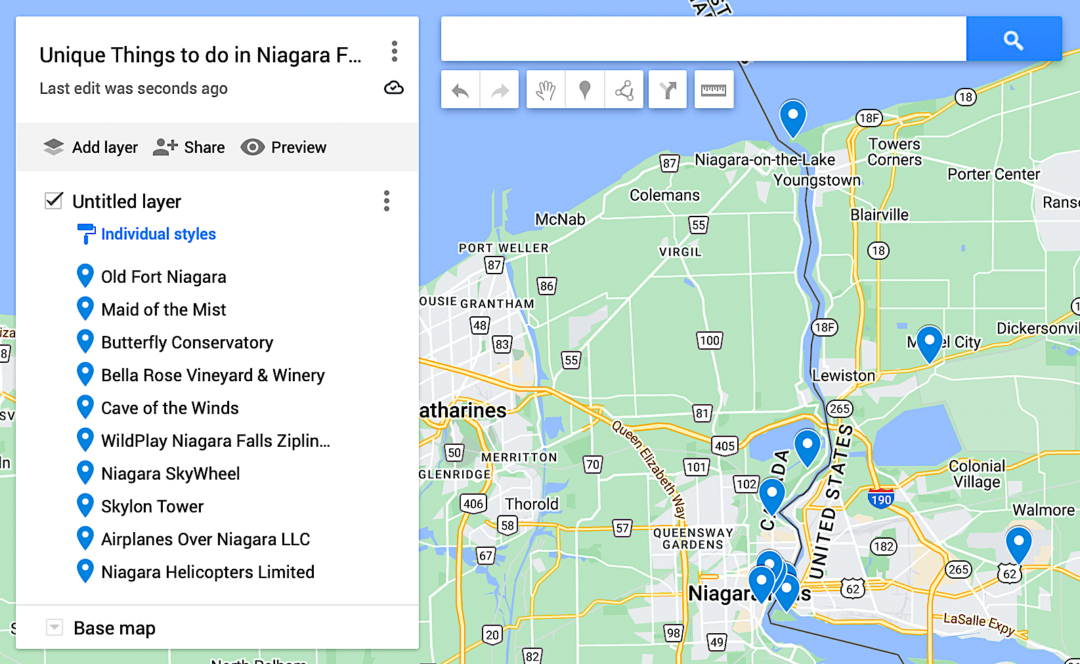Viewport: 1080px width, 664px height.
Task: Select the measure distances ruler tool
Action: 714,90
